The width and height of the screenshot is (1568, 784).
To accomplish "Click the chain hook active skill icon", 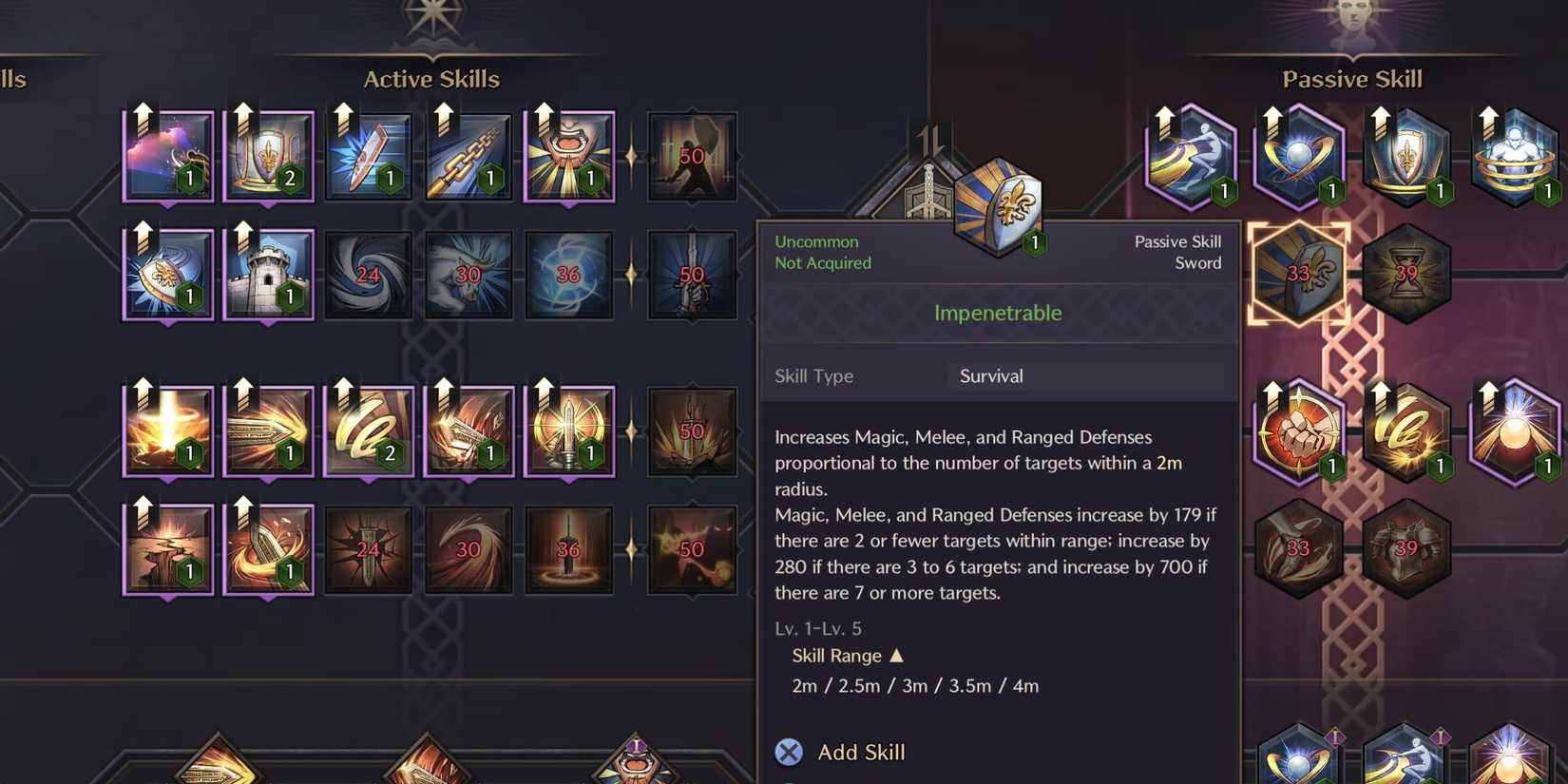I will (x=468, y=157).
